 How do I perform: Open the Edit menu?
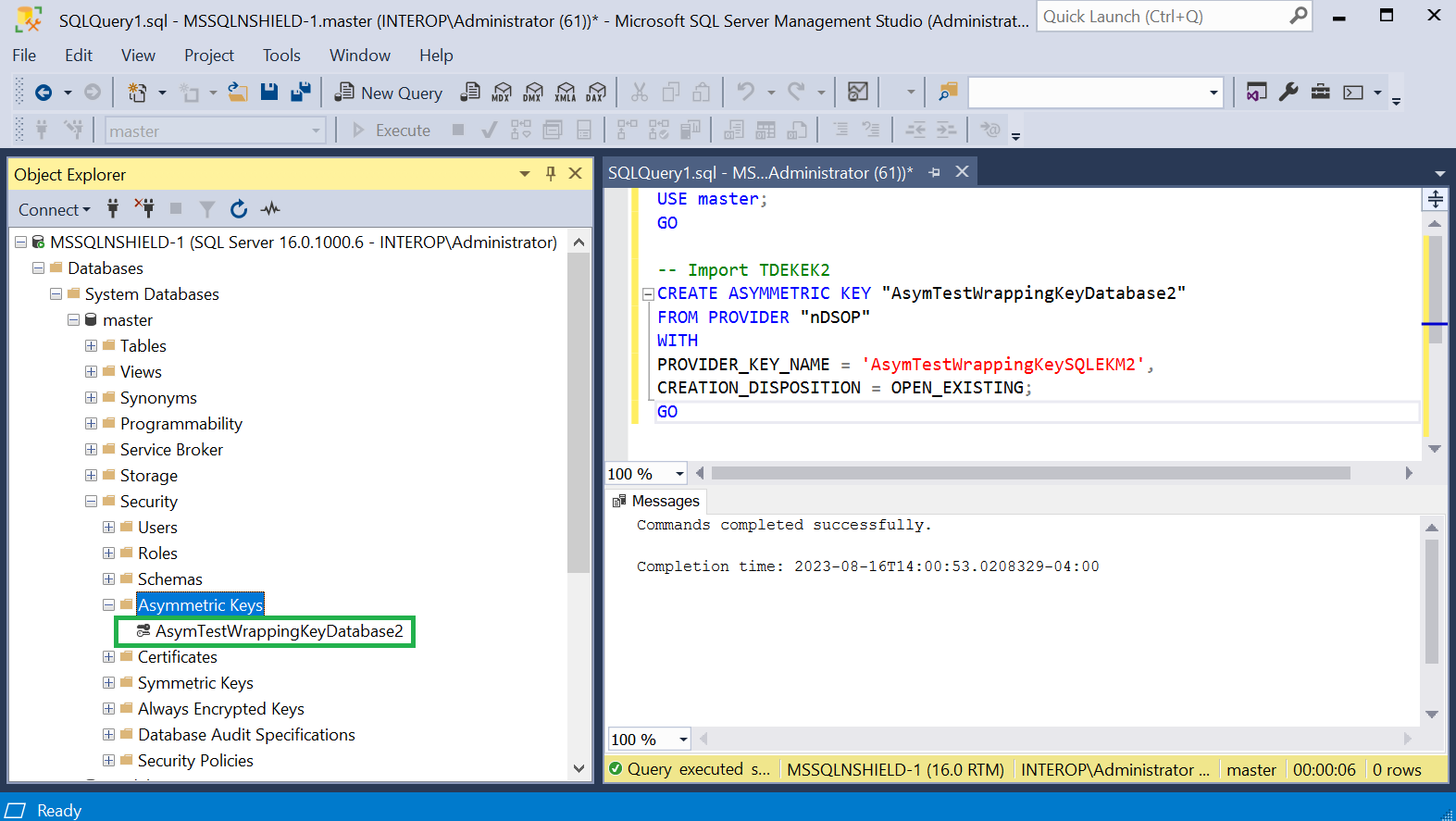tap(79, 56)
